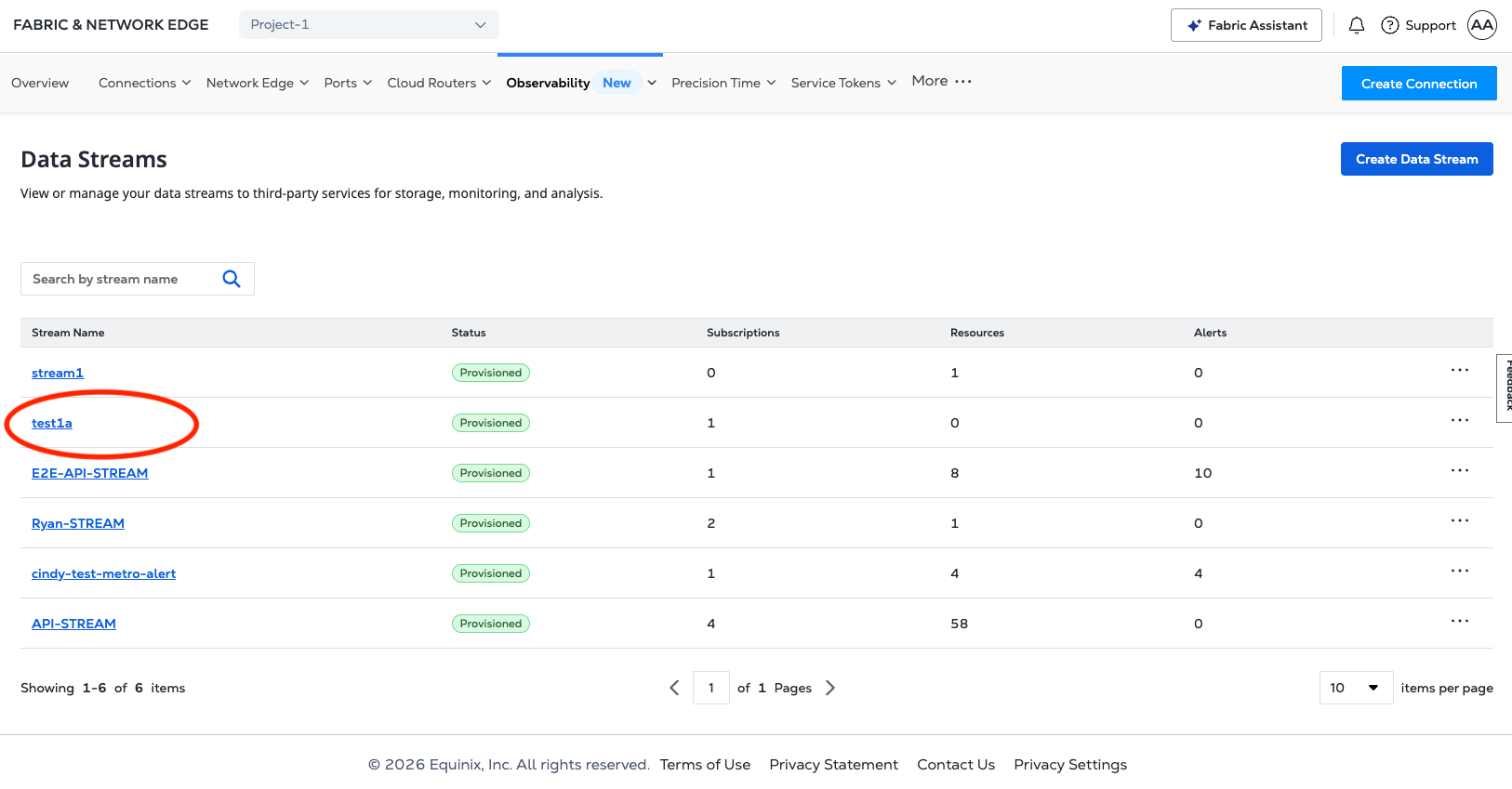Go to next page arrow
The height and width of the screenshot is (789, 1512).
(x=830, y=688)
